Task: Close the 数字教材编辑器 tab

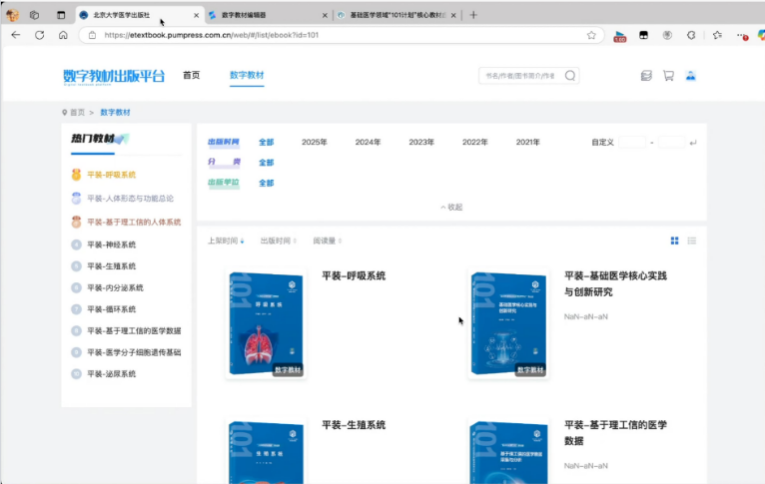Action: 325,15
